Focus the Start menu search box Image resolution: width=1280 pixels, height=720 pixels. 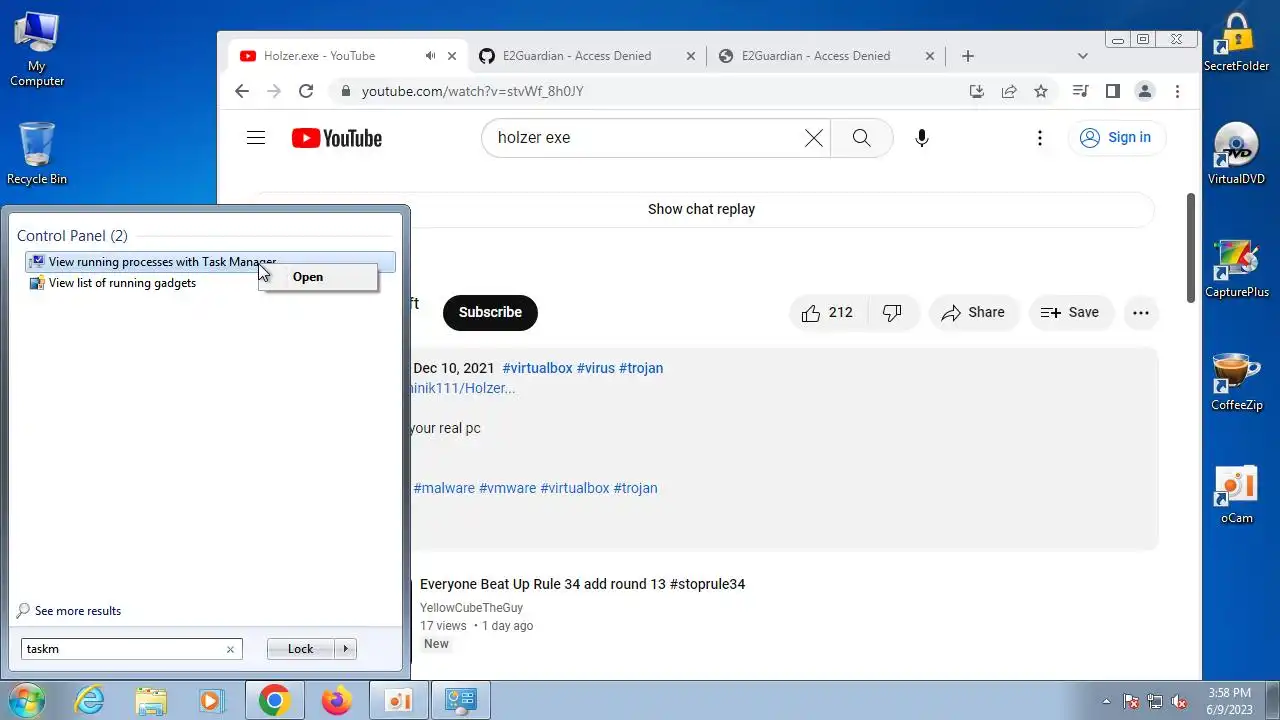tap(131, 649)
